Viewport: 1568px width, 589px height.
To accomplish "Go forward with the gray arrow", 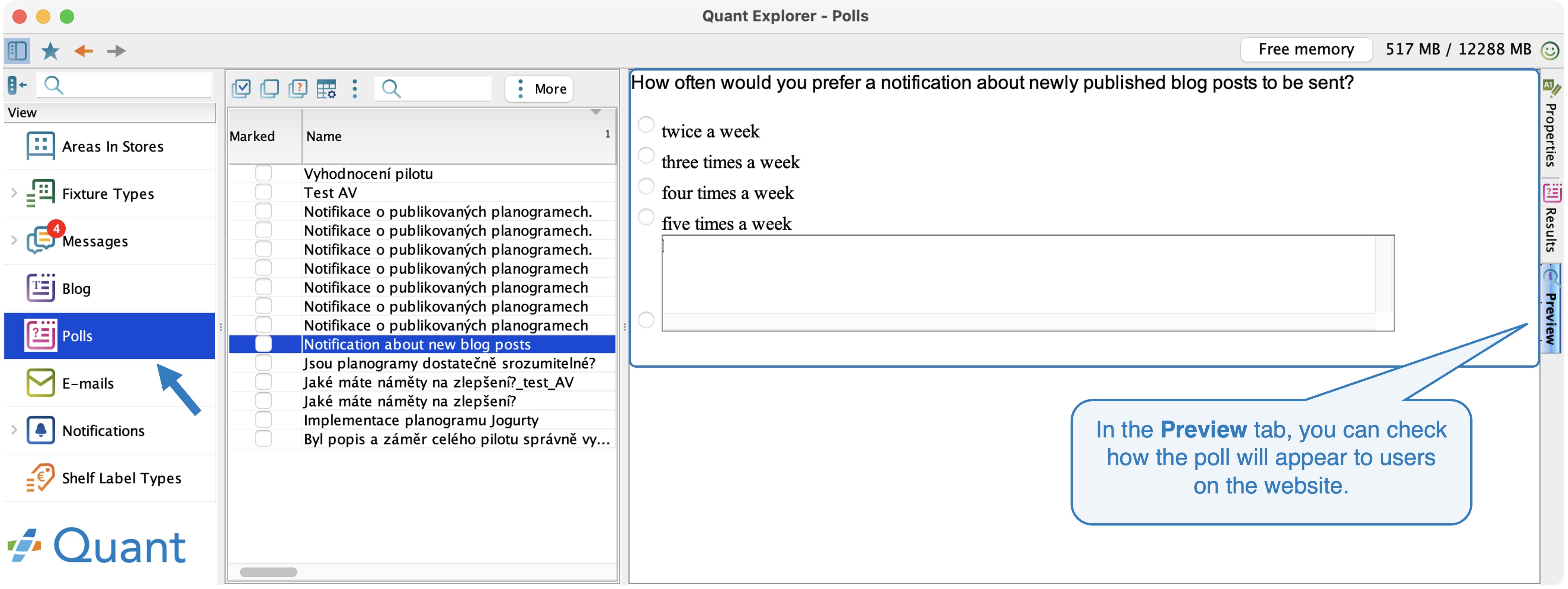I will (x=116, y=50).
